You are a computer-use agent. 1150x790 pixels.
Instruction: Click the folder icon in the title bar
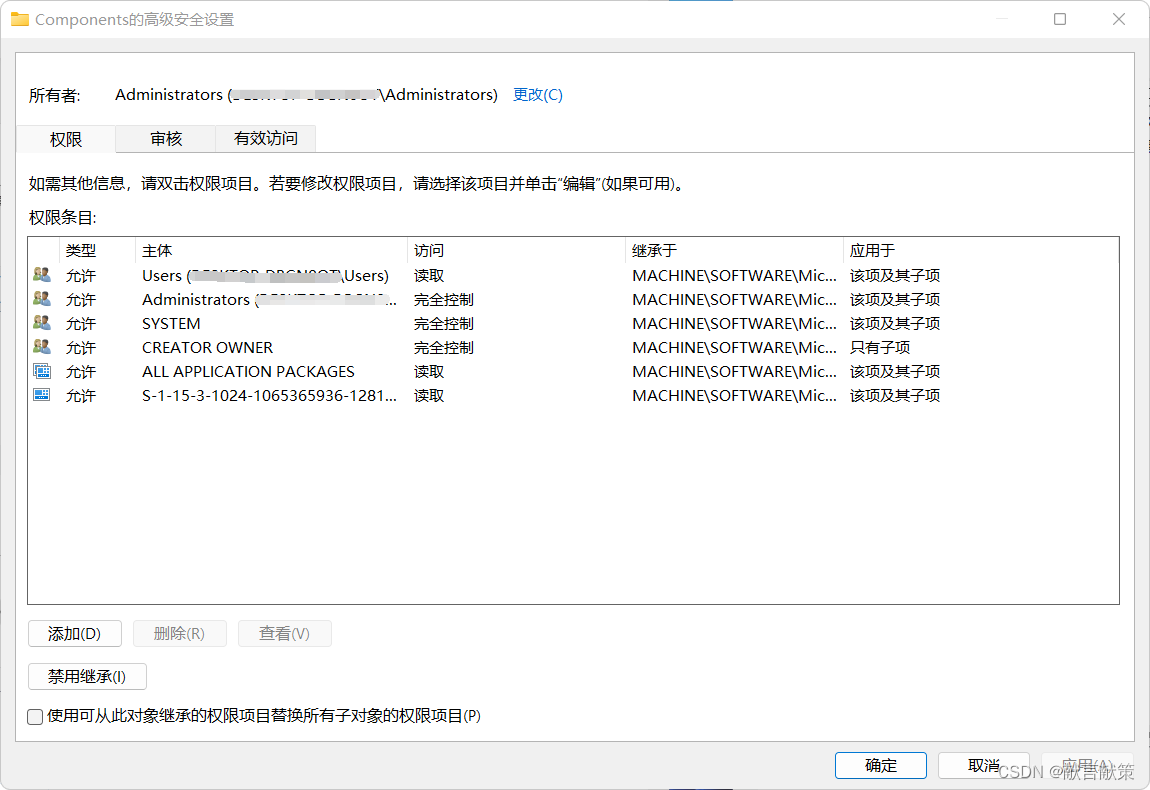pyautogui.click(x=20, y=18)
